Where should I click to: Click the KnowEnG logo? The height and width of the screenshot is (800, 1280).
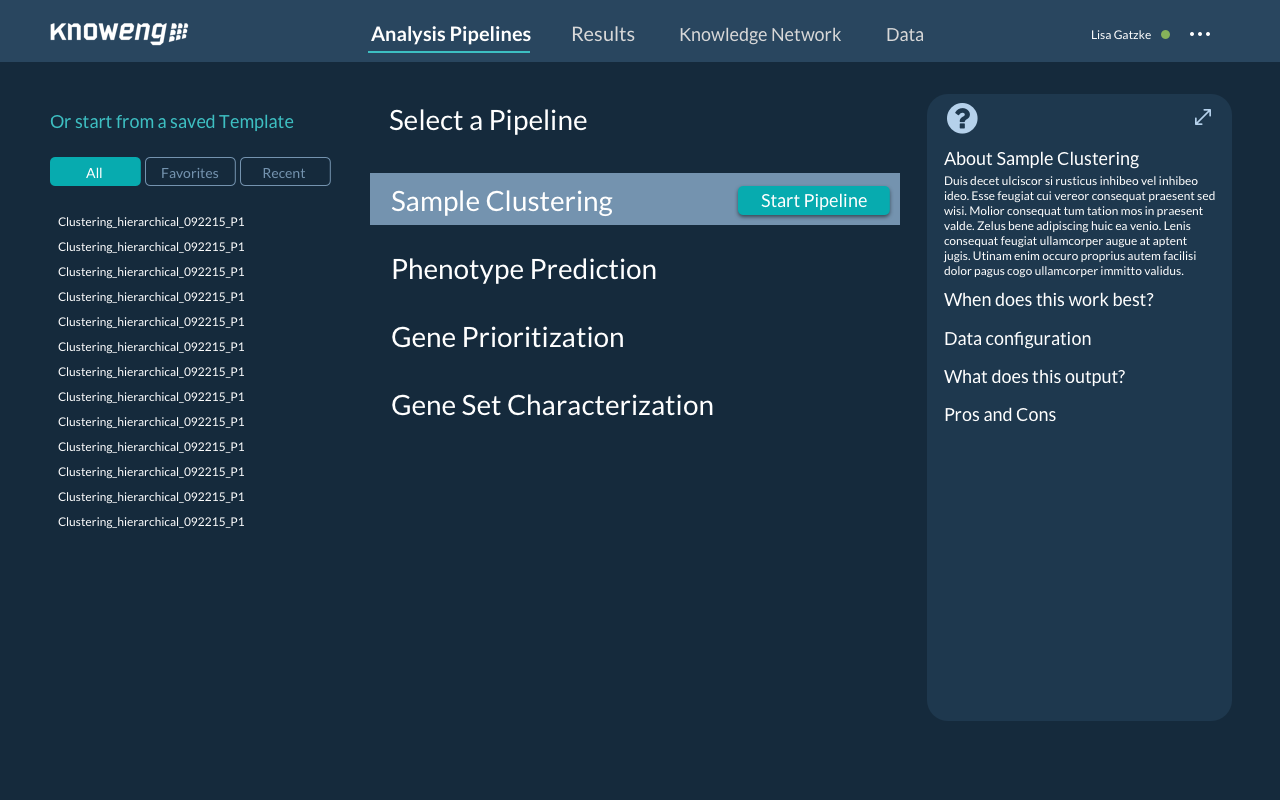click(x=119, y=33)
